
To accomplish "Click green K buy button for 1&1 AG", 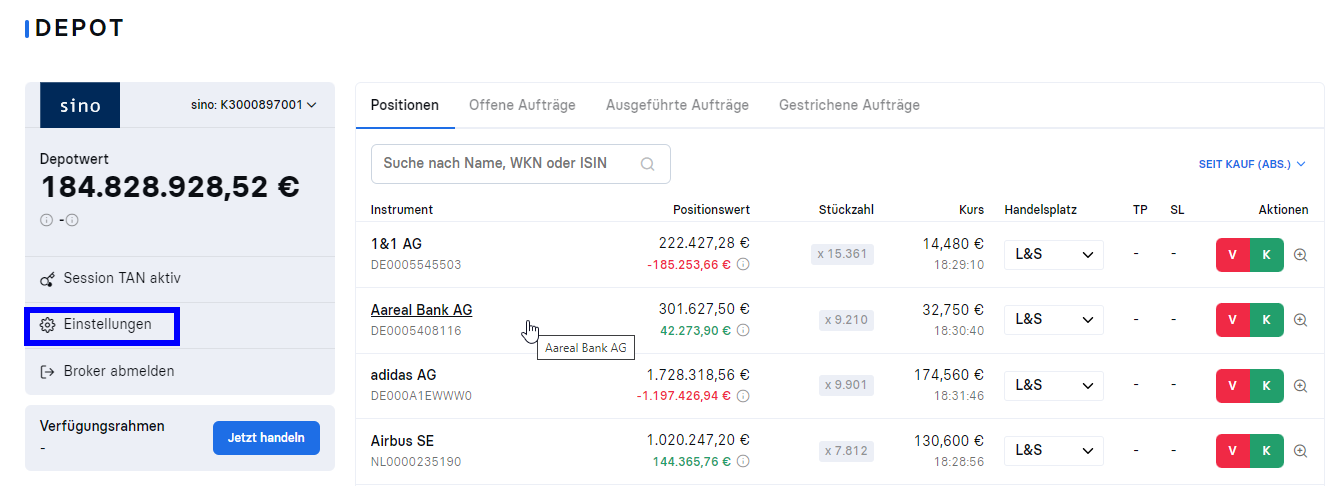I will coord(1267,255).
